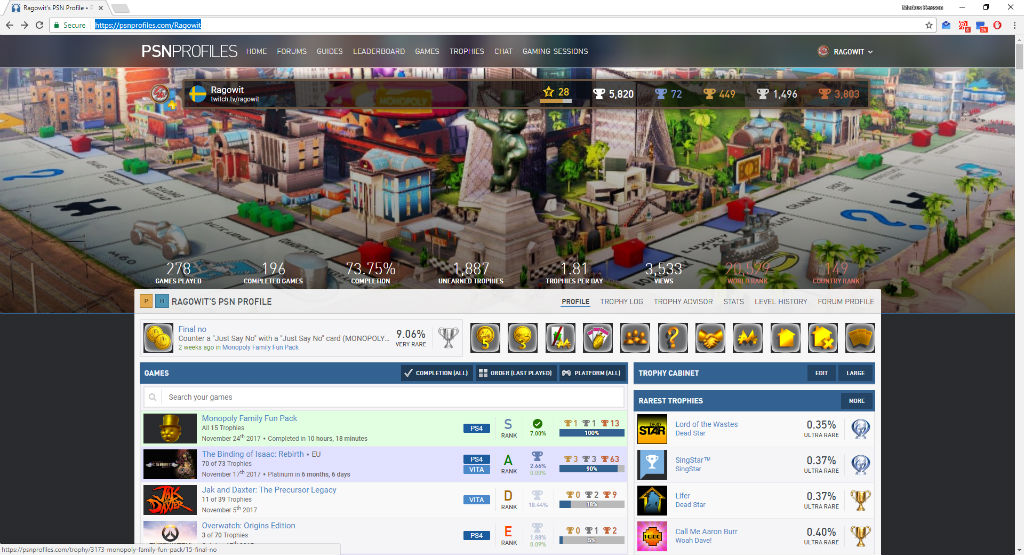This screenshot has height=555, width=1024.
Task: Switch to the Stats tab
Action: [x=733, y=302]
